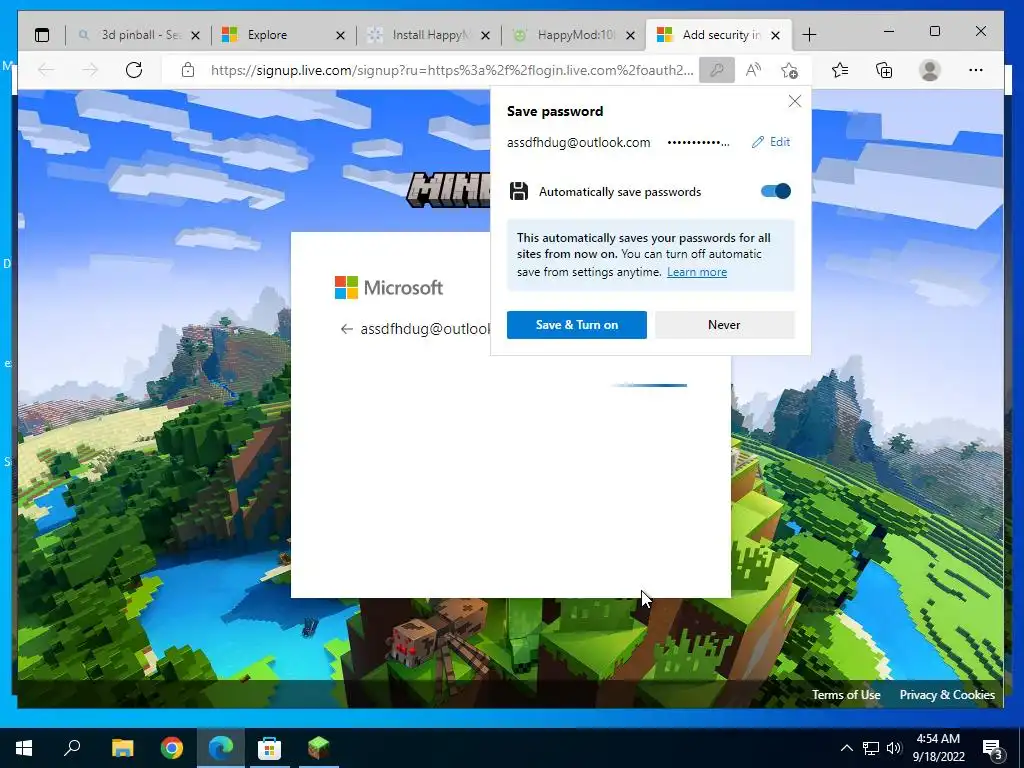This screenshot has height=768, width=1024.
Task: Open a new tab with plus button
Action: click(809, 35)
